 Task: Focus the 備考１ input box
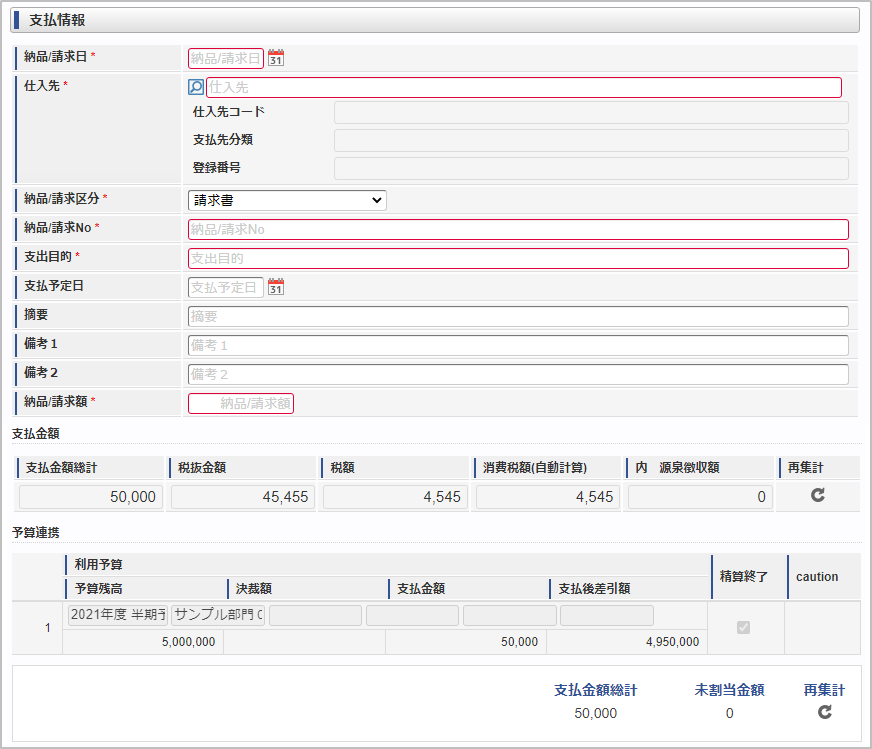coord(518,346)
